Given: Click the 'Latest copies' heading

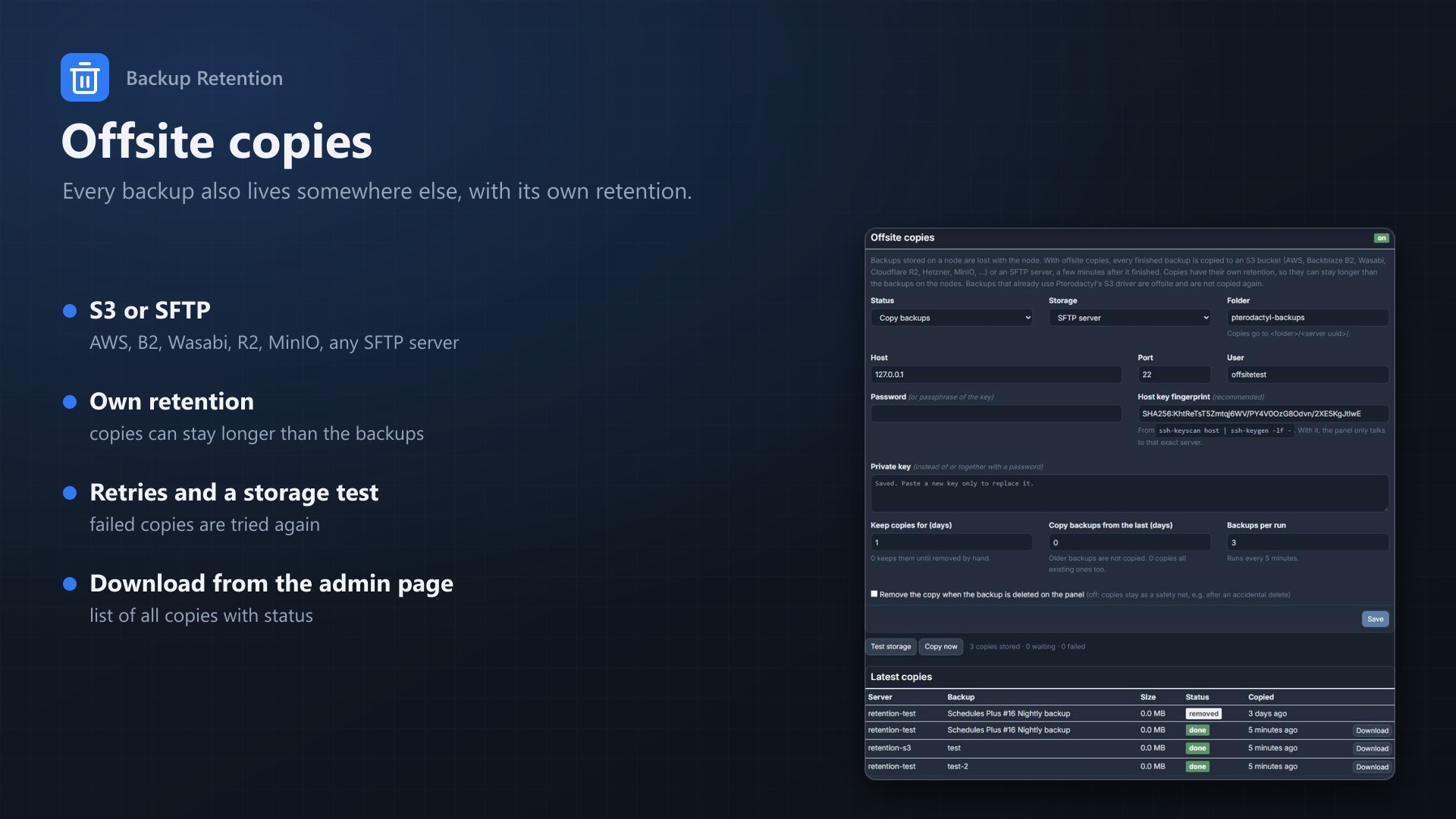Looking at the screenshot, I should click(x=901, y=676).
